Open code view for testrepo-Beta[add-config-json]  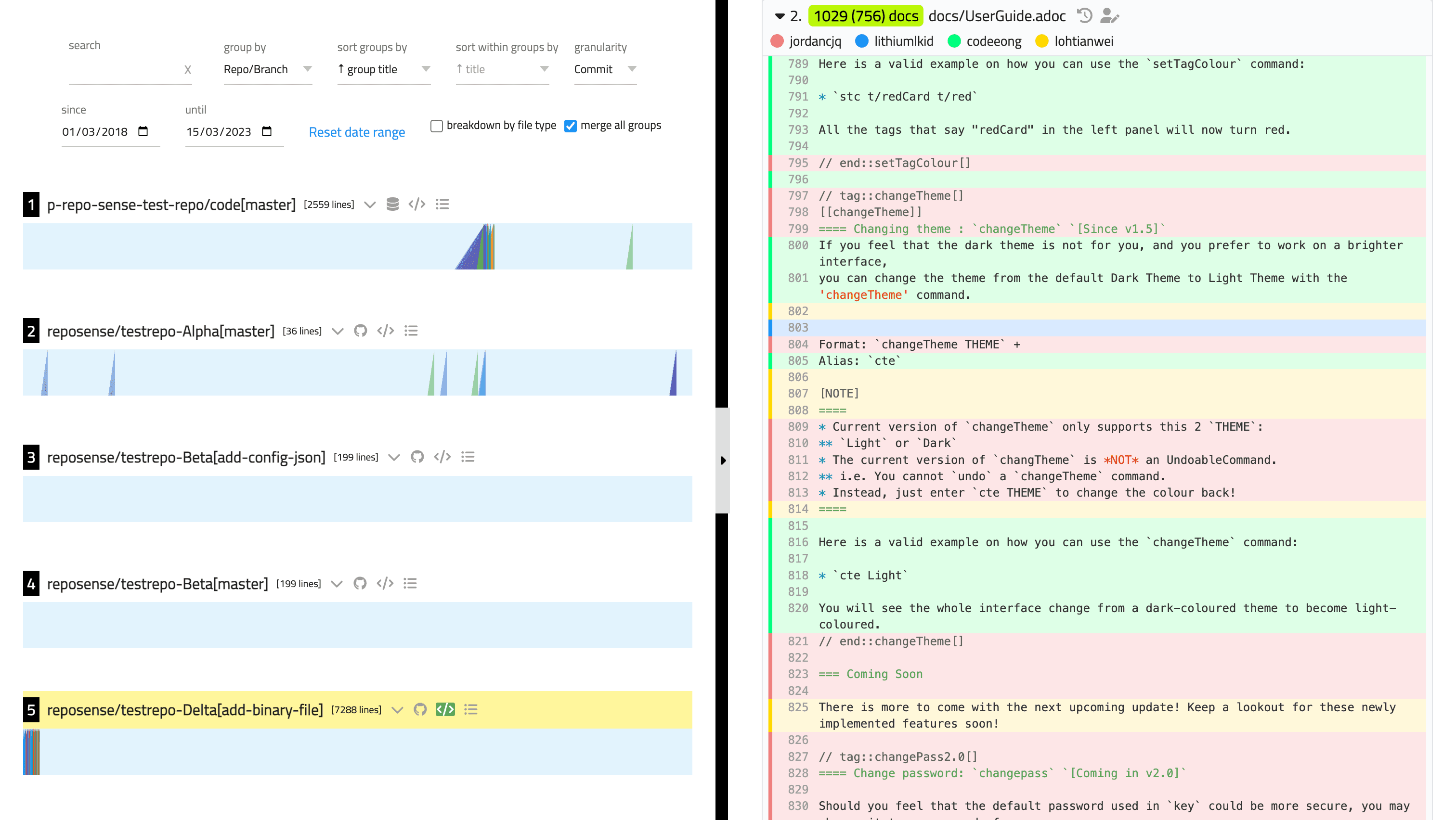tap(442, 456)
